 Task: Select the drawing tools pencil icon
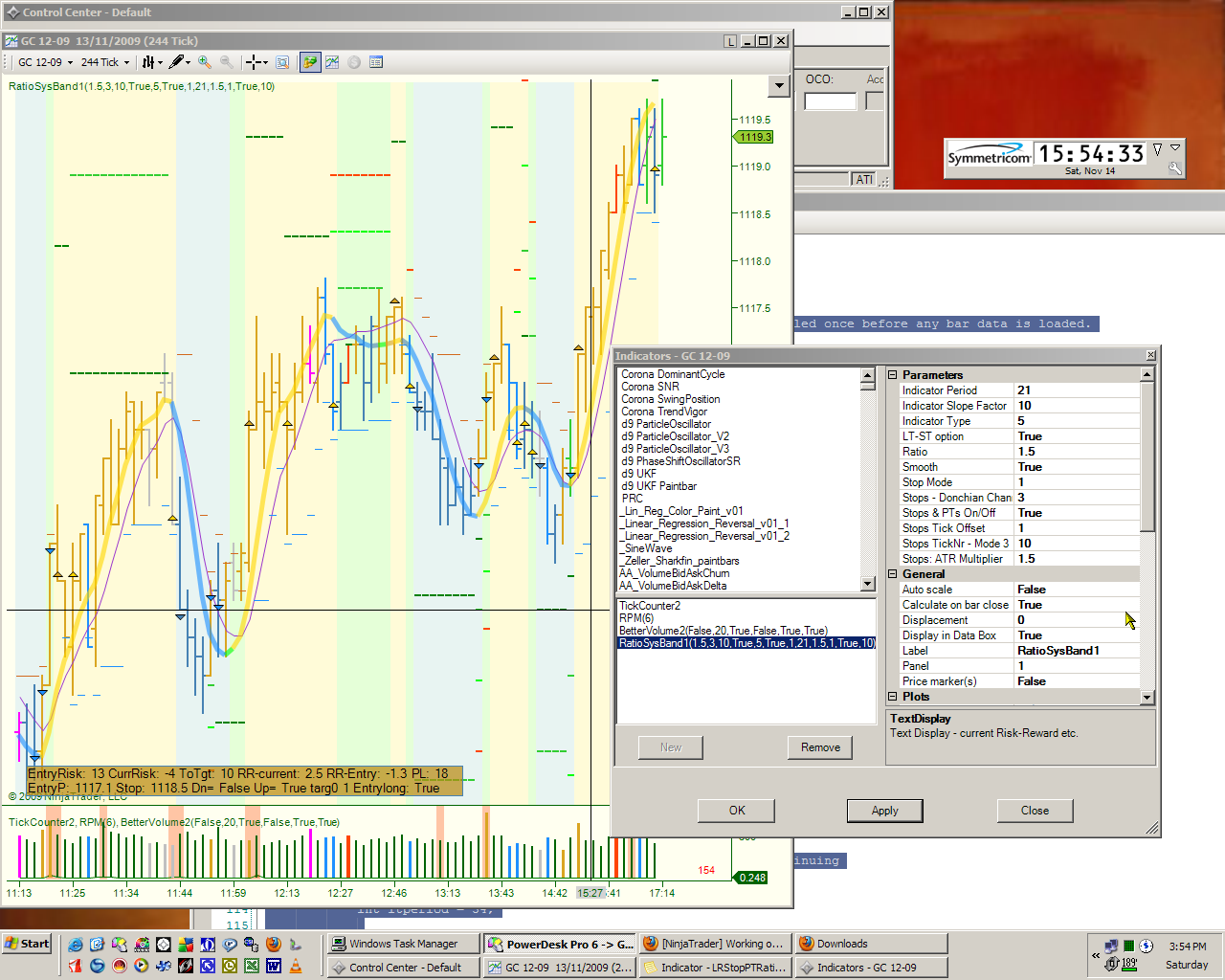pyautogui.click(x=177, y=62)
